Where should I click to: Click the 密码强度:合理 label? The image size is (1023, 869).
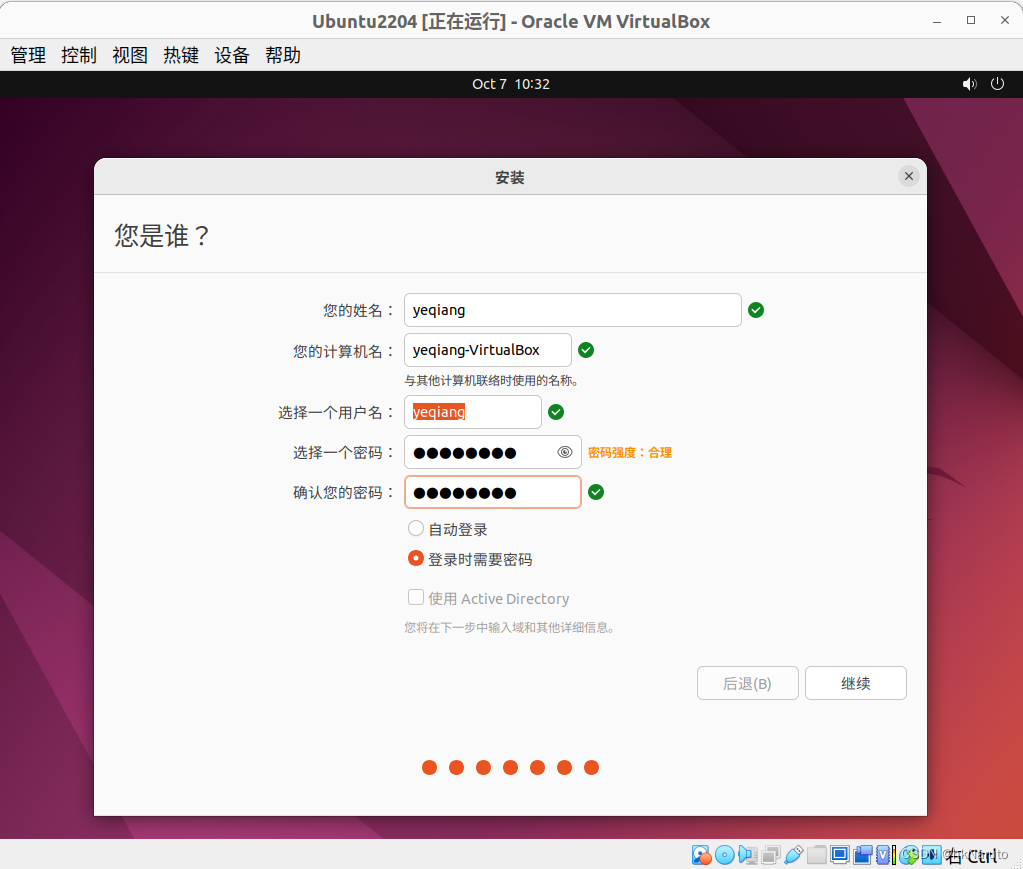click(630, 453)
